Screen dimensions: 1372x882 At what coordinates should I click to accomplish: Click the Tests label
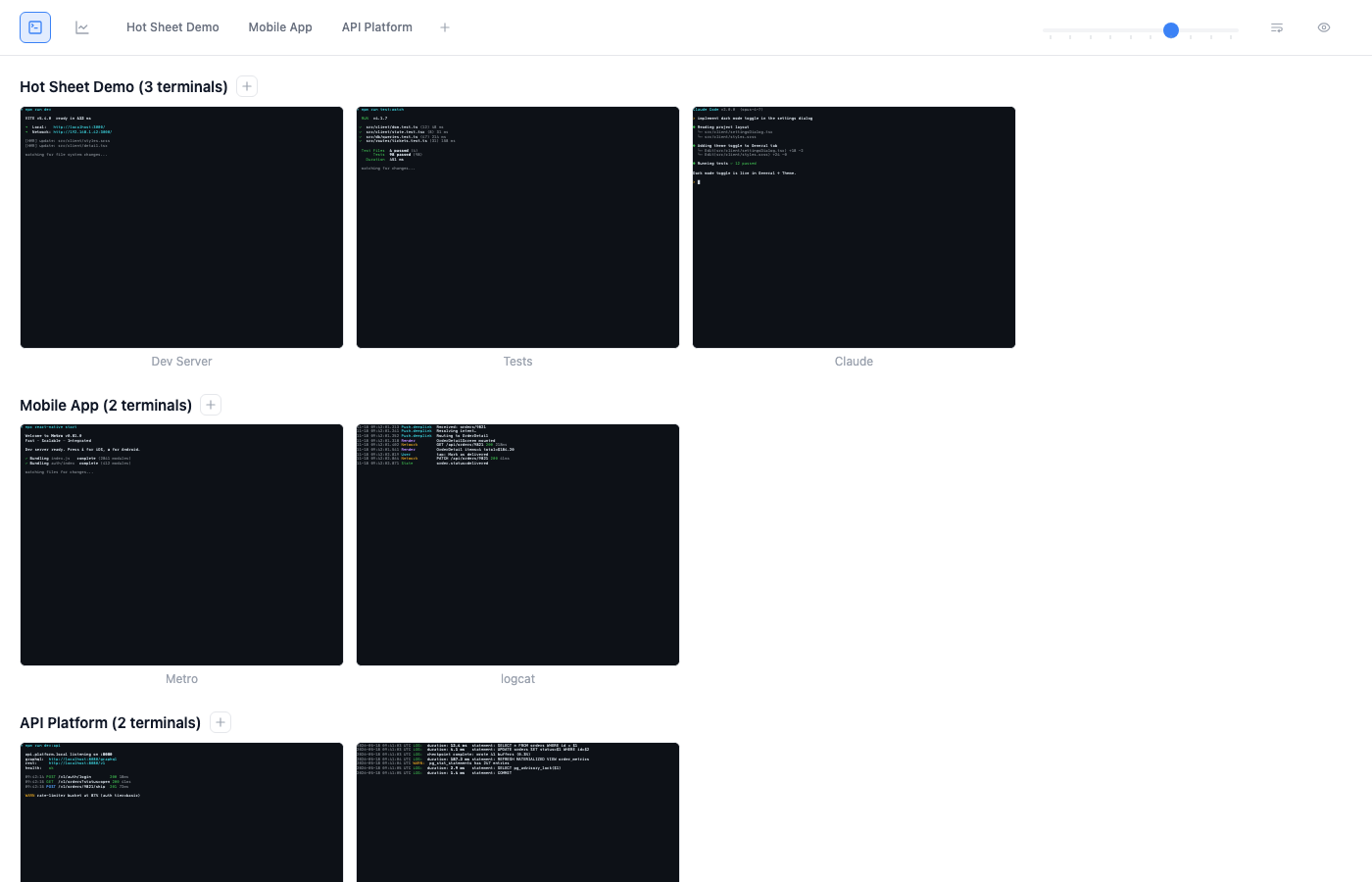518,362
